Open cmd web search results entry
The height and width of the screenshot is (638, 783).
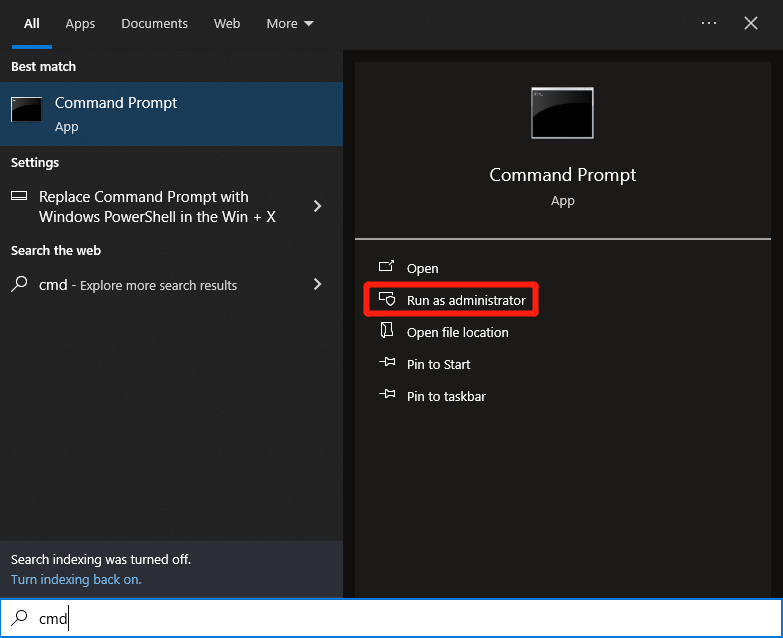171,285
